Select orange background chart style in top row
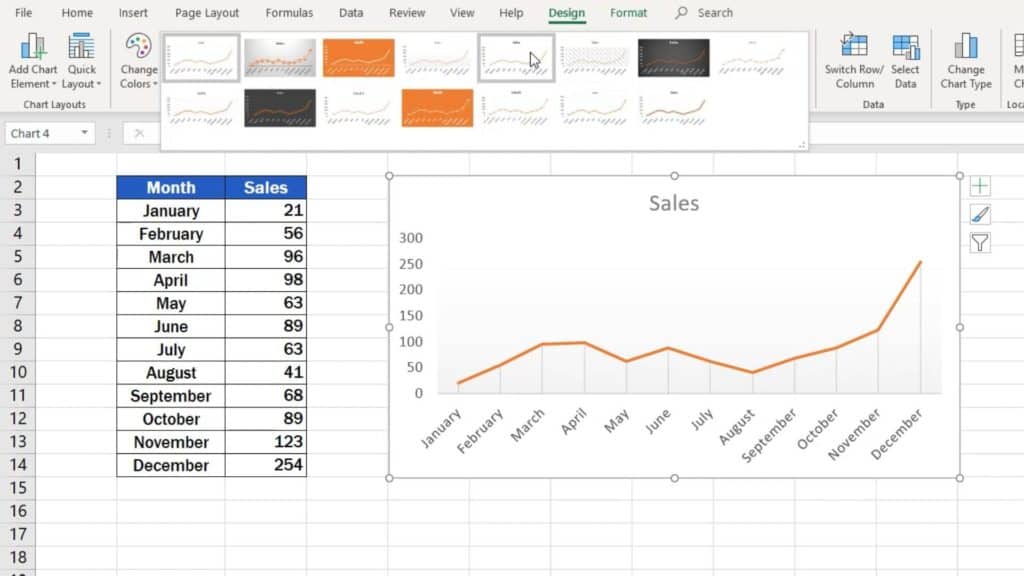Viewport: 1024px width, 576px height. 359,58
